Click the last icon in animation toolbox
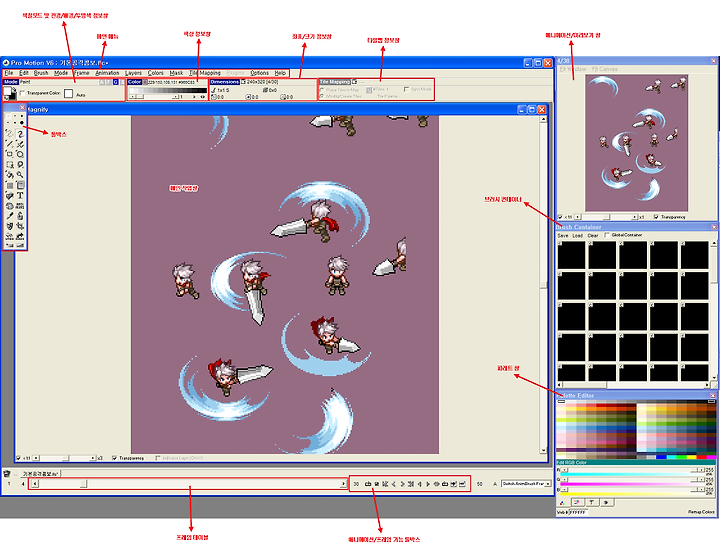The width and height of the screenshot is (720, 554). click(x=462, y=484)
